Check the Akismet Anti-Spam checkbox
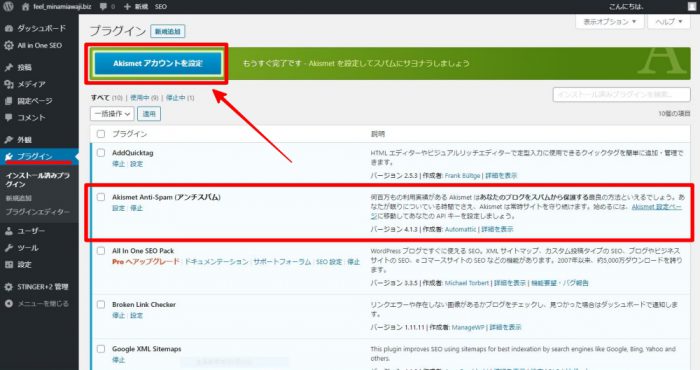 101,197
